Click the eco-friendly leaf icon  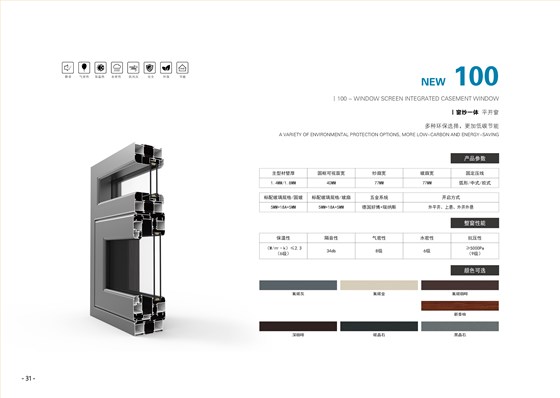tap(166, 68)
